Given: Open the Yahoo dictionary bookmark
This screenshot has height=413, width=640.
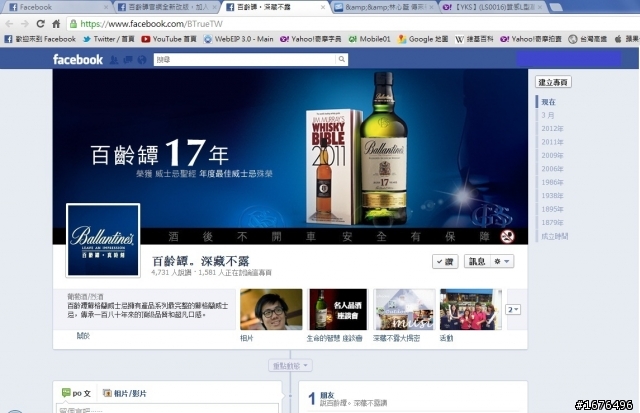Looking at the screenshot, I should (311, 39).
